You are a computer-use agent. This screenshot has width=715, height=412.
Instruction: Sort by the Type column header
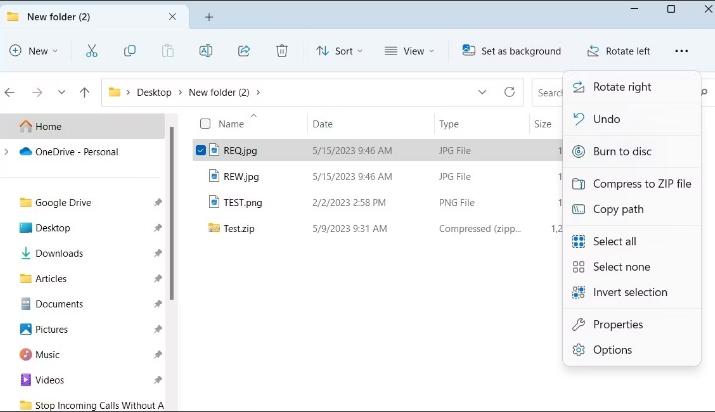coord(449,124)
